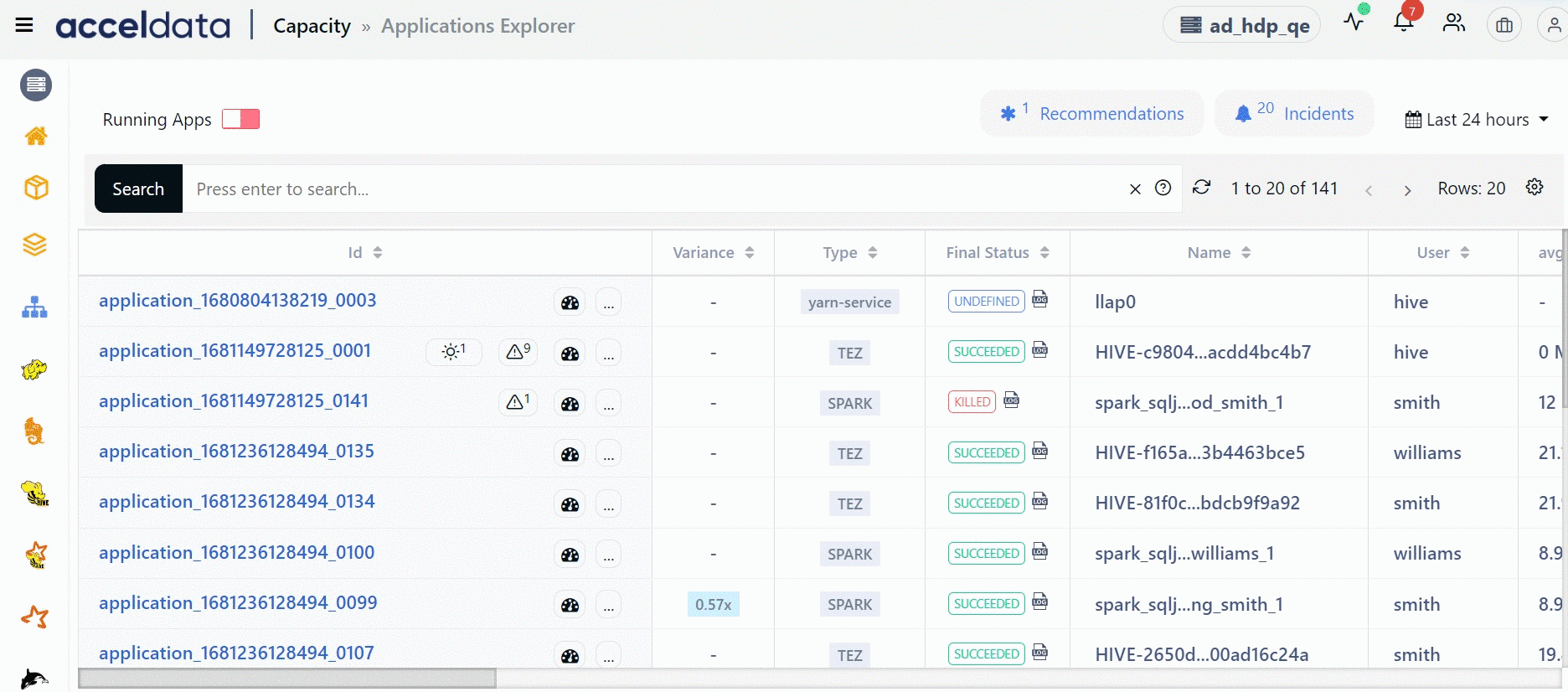Open the Rows: 20 page size selector
This screenshot has height=692, width=1568.
1472,188
